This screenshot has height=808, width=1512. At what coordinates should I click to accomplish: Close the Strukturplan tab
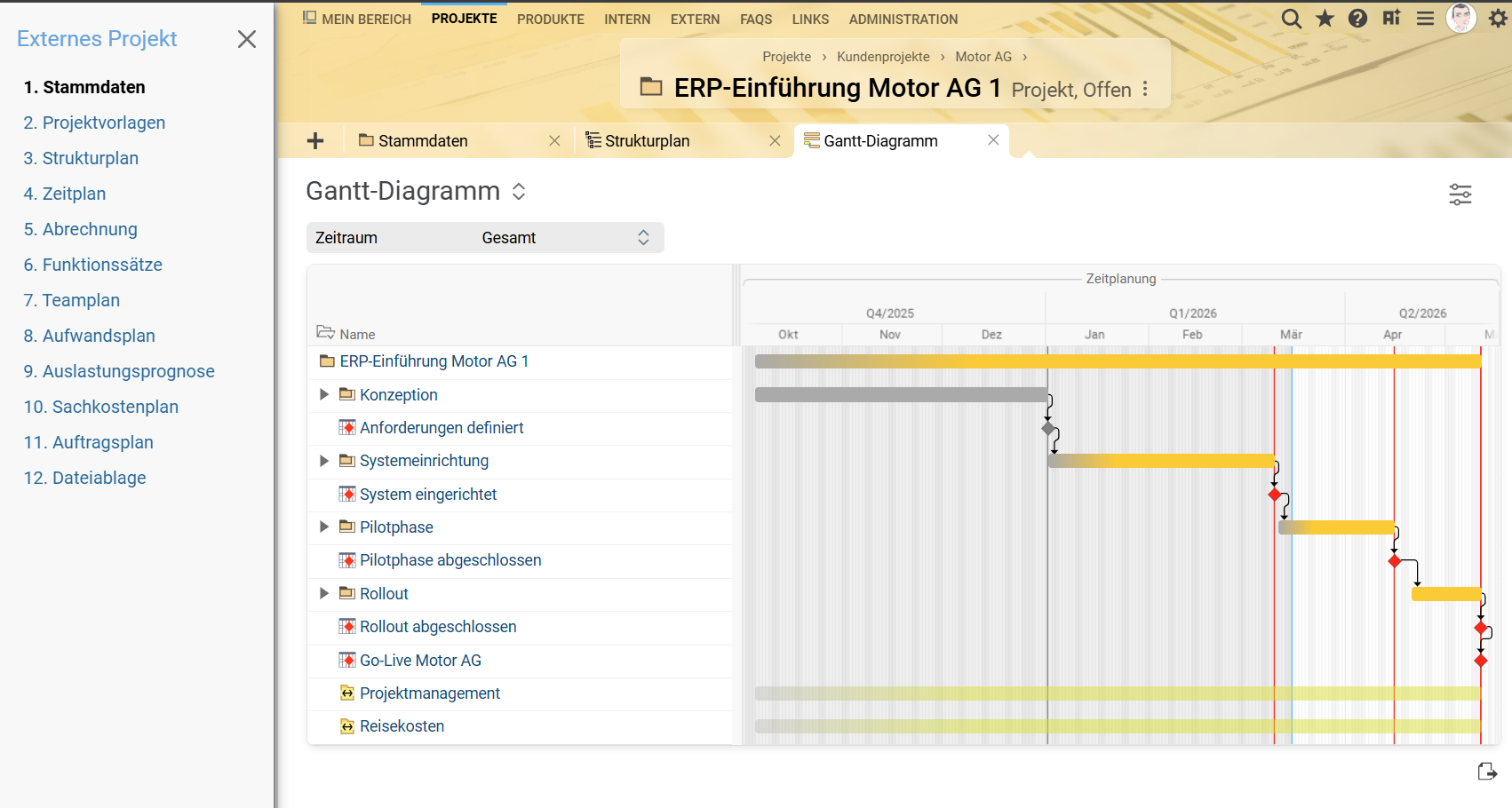coord(775,140)
